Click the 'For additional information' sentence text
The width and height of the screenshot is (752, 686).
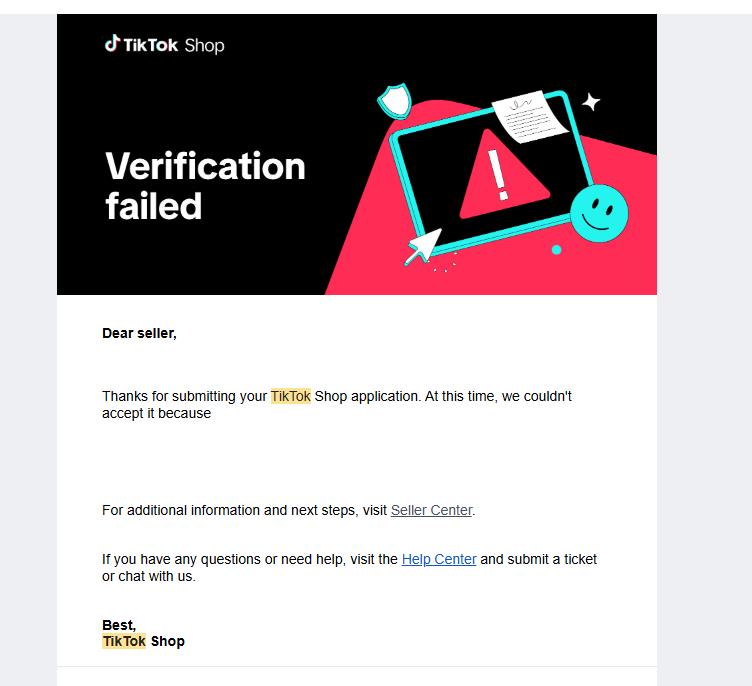tap(244, 510)
